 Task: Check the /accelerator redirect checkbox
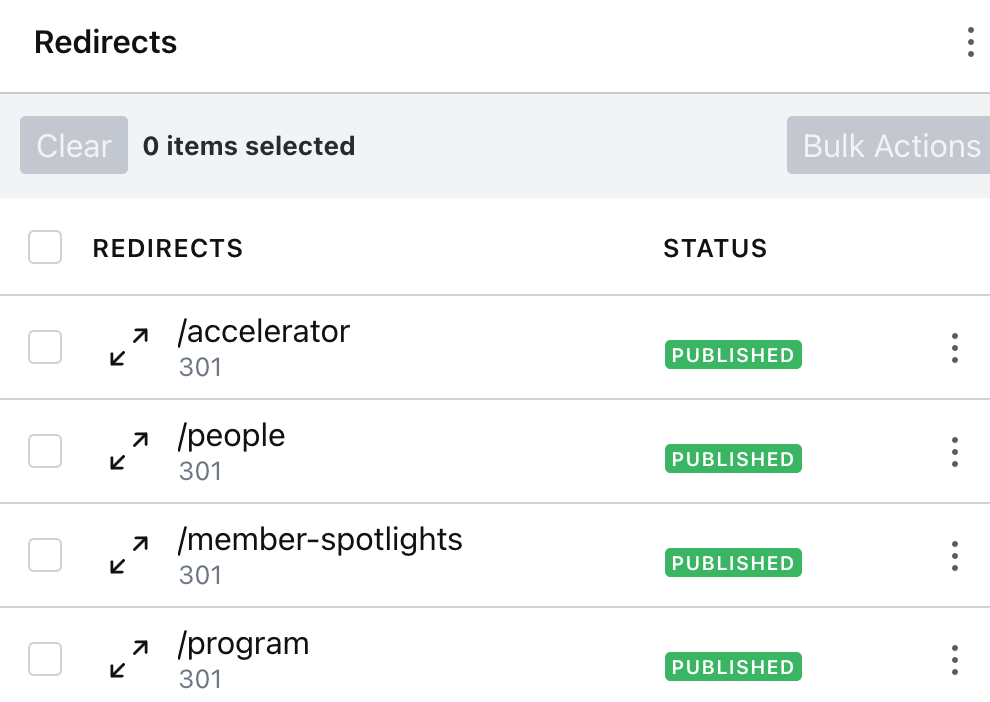pos(45,347)
